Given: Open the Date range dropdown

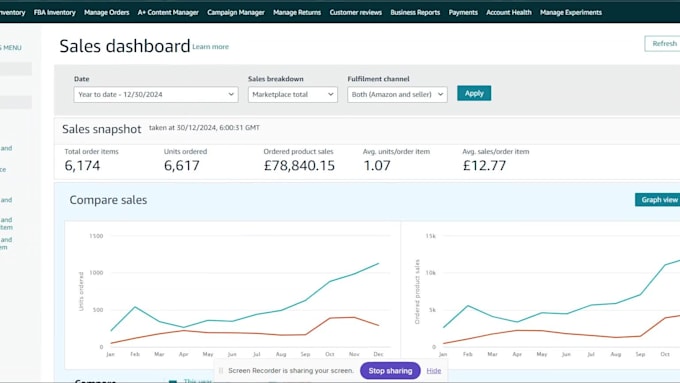Looking at the screenshot, I should (x=156, y=95).
